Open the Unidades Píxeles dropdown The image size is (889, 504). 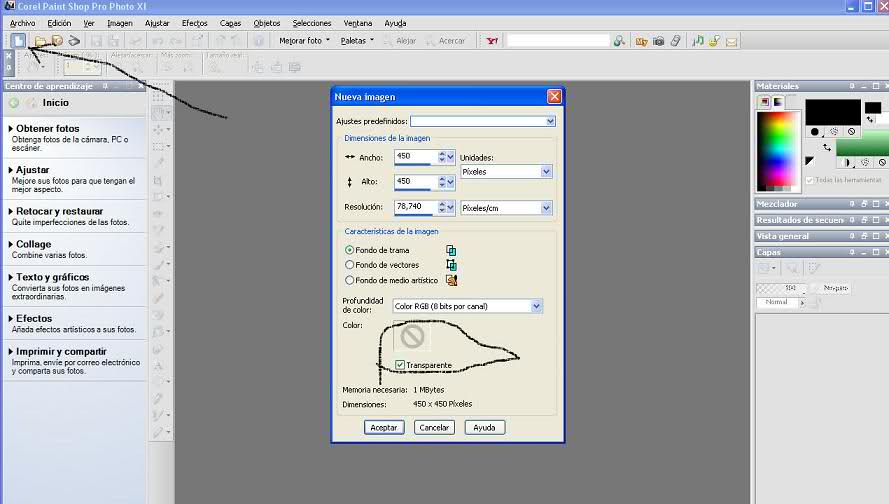click(545, 172)
